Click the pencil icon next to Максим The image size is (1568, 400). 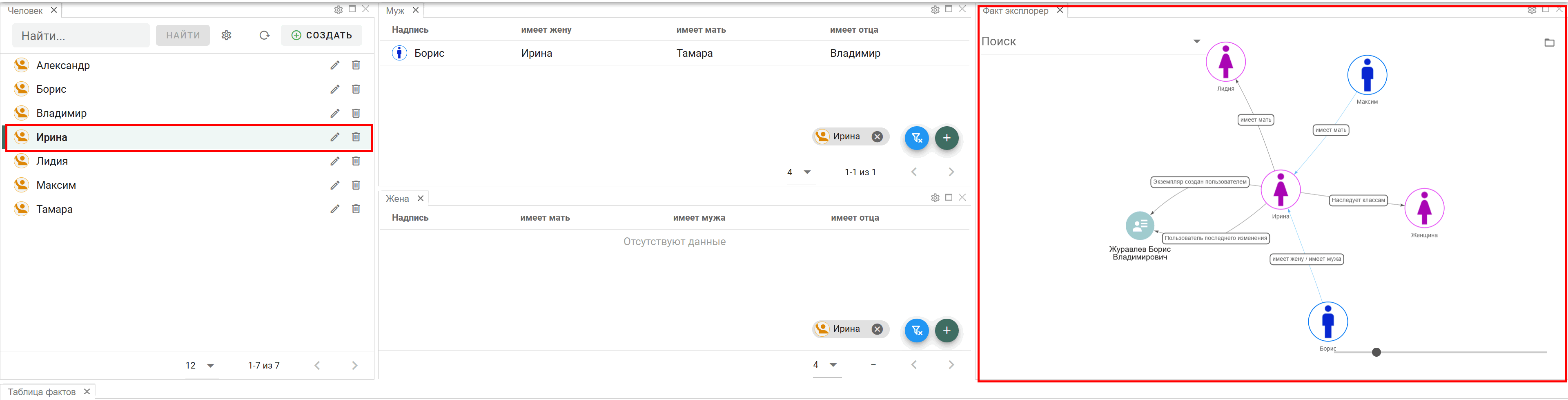pos(335,185)
